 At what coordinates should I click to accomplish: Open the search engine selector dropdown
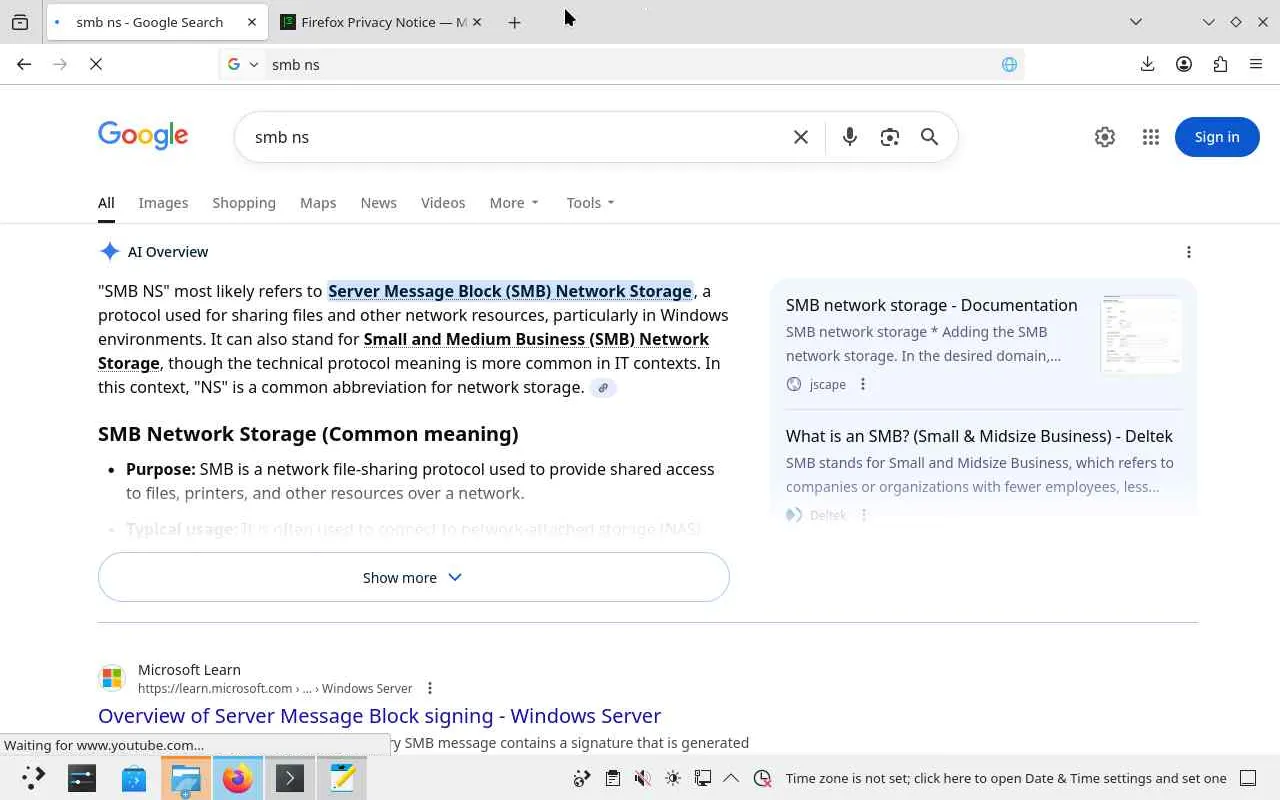[243, 64]
